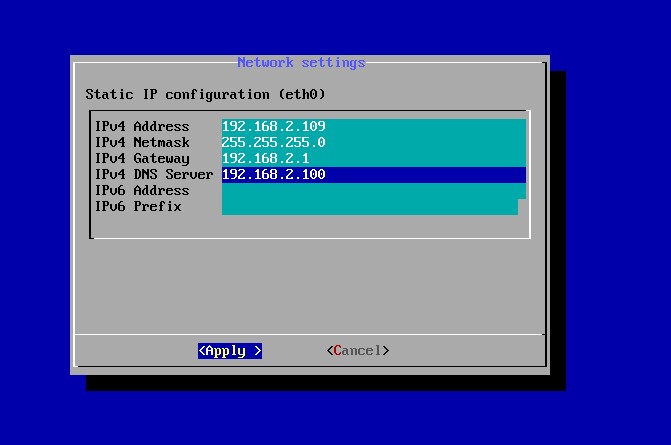This screenshot has height=445, width=671.
Task: Select the IPv4 Netmask value field
Action: [x=372, y=143]
